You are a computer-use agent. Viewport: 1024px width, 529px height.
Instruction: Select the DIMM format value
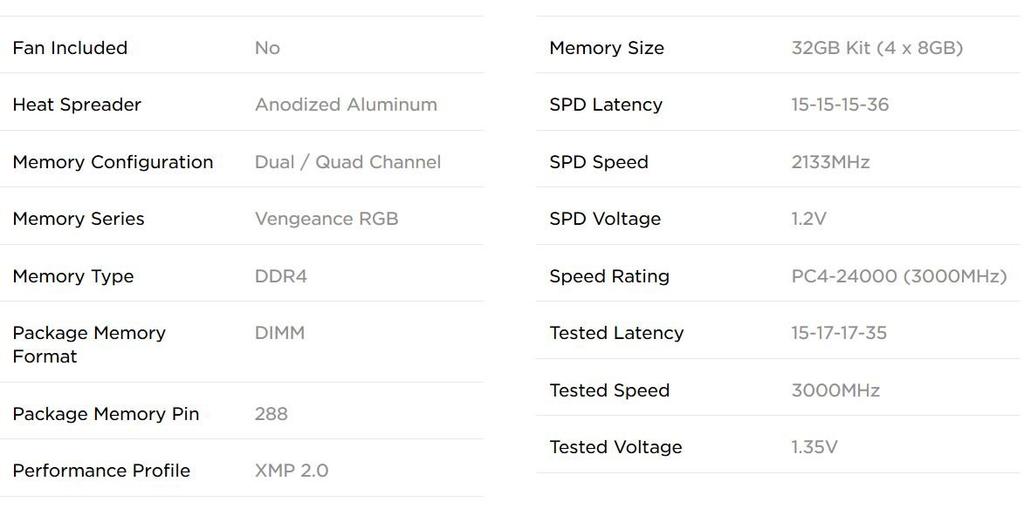280,333
